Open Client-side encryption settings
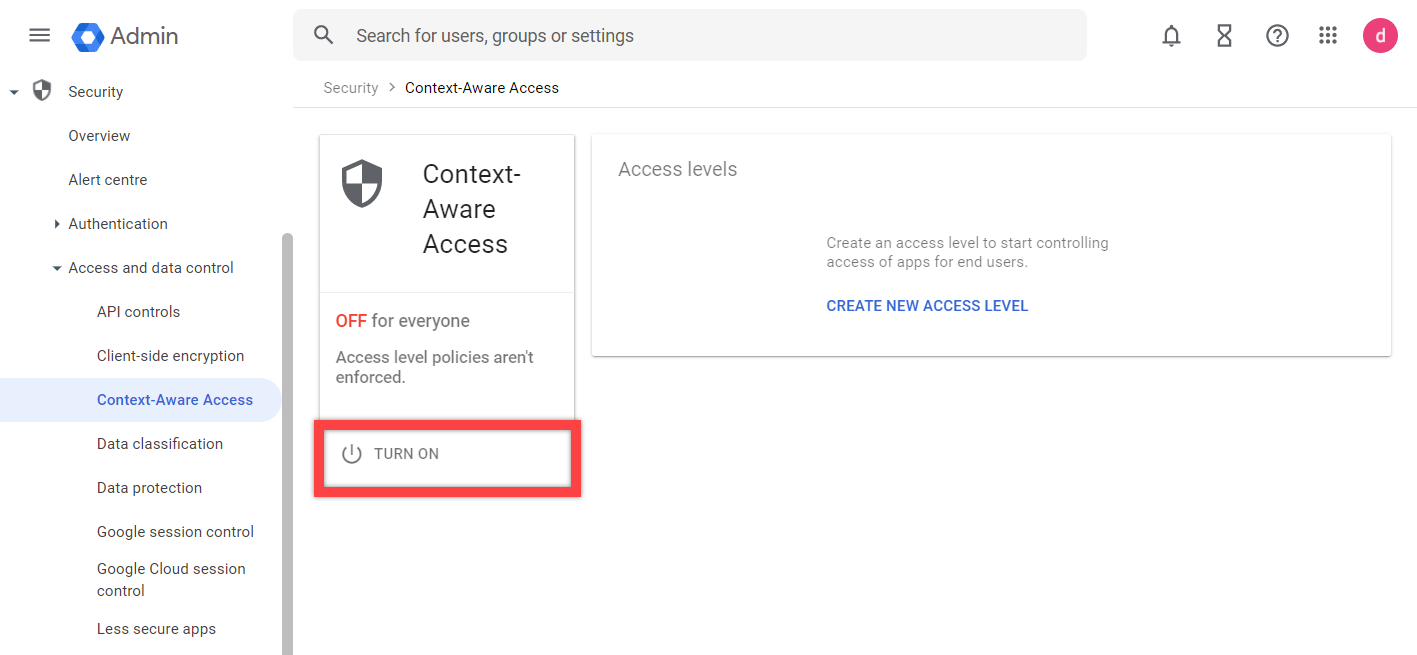1417x655 pixels. pyautogui.click(x=170, y=356)
